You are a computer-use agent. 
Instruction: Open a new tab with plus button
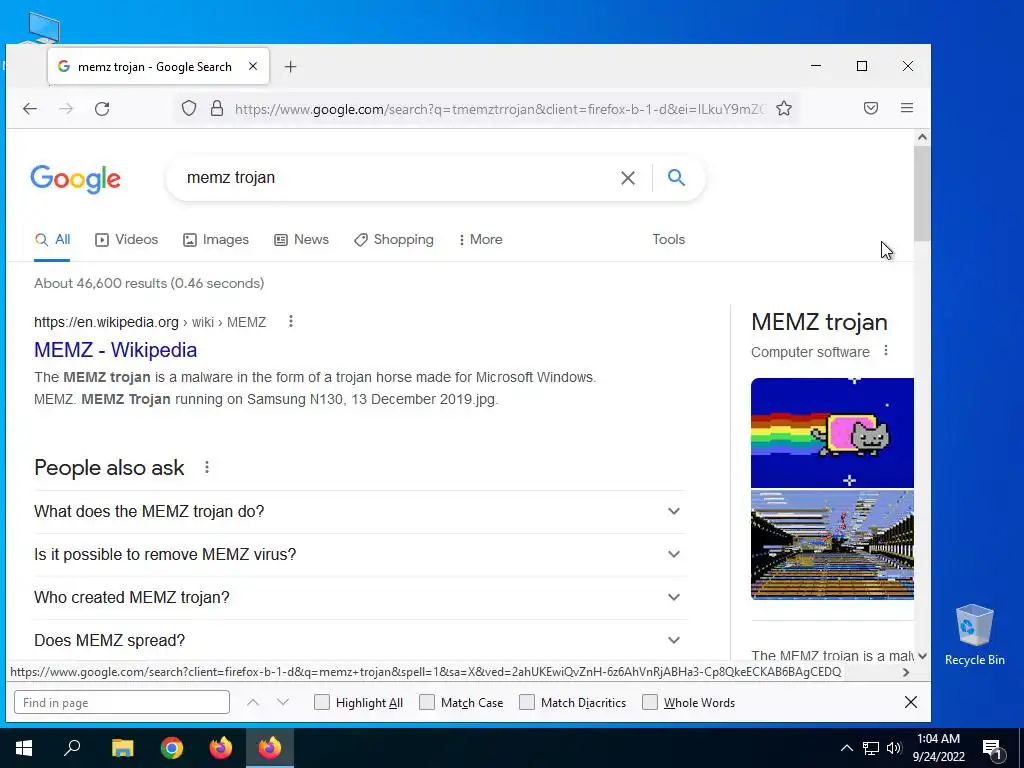point(291,67)
